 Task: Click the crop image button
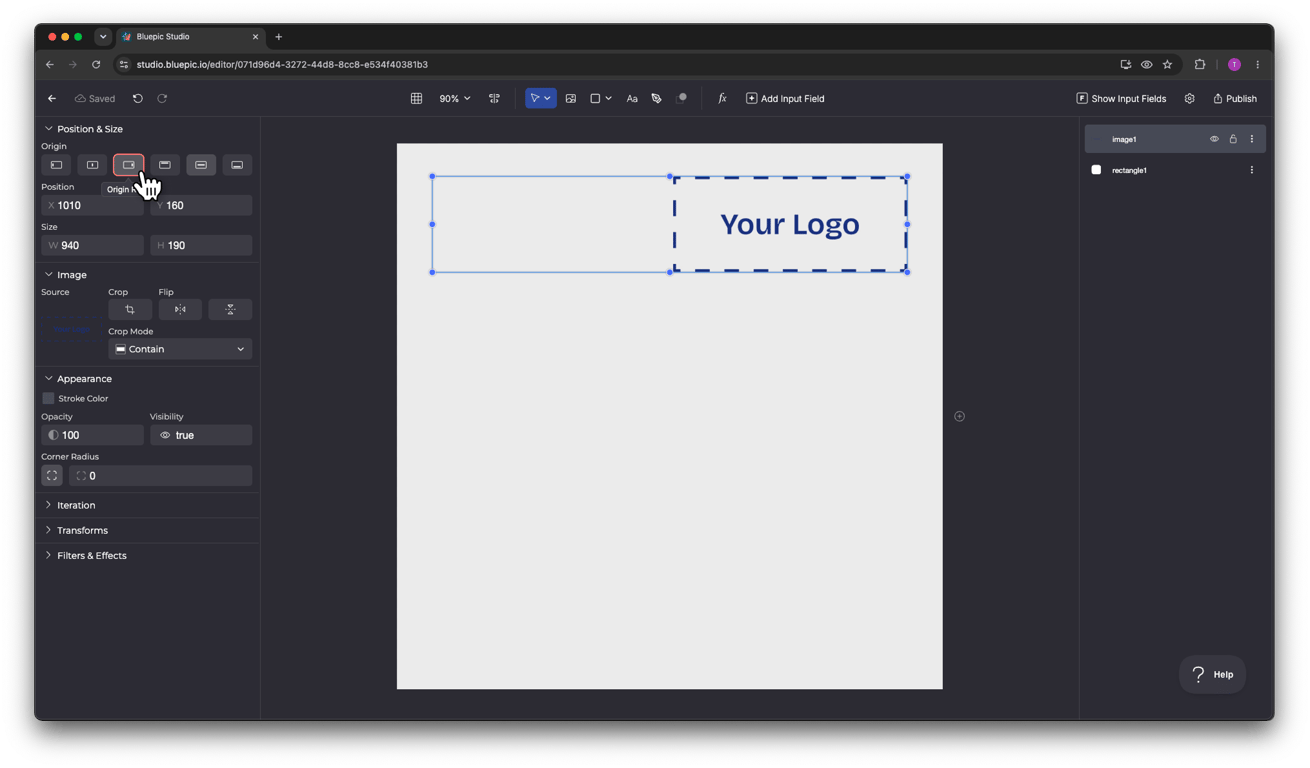(x=130, y=309)
